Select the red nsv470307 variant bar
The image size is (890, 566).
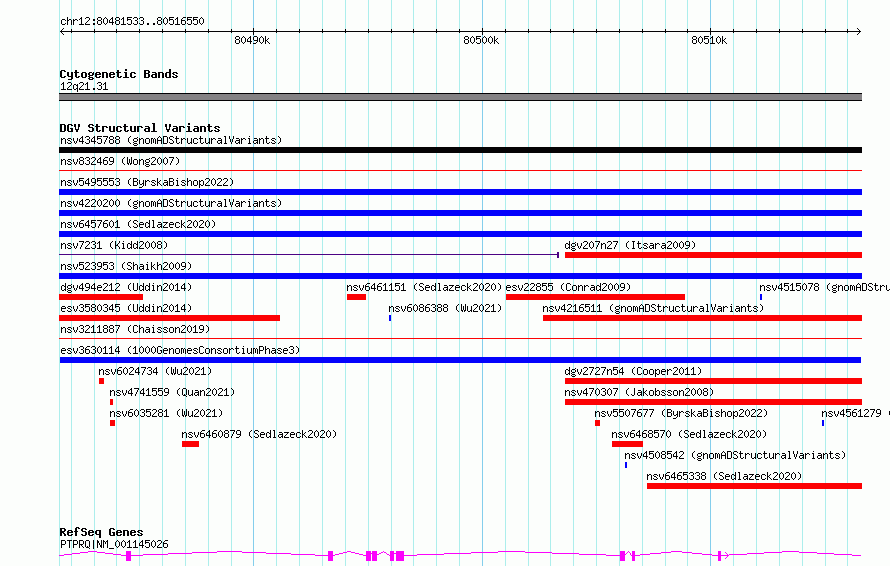pos(713,403)
